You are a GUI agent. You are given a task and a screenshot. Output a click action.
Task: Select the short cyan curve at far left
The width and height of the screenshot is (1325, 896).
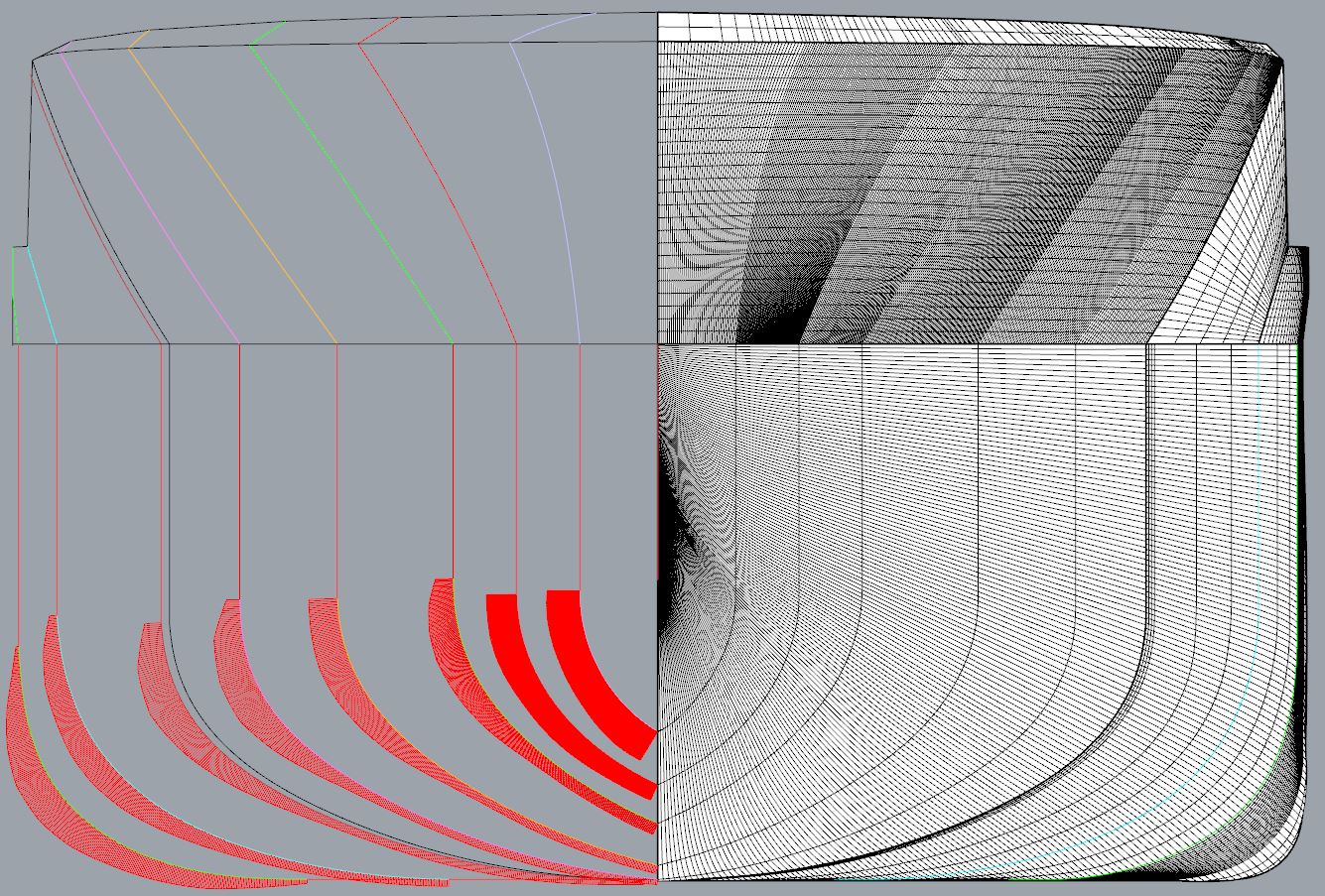(x=42, y=295)
